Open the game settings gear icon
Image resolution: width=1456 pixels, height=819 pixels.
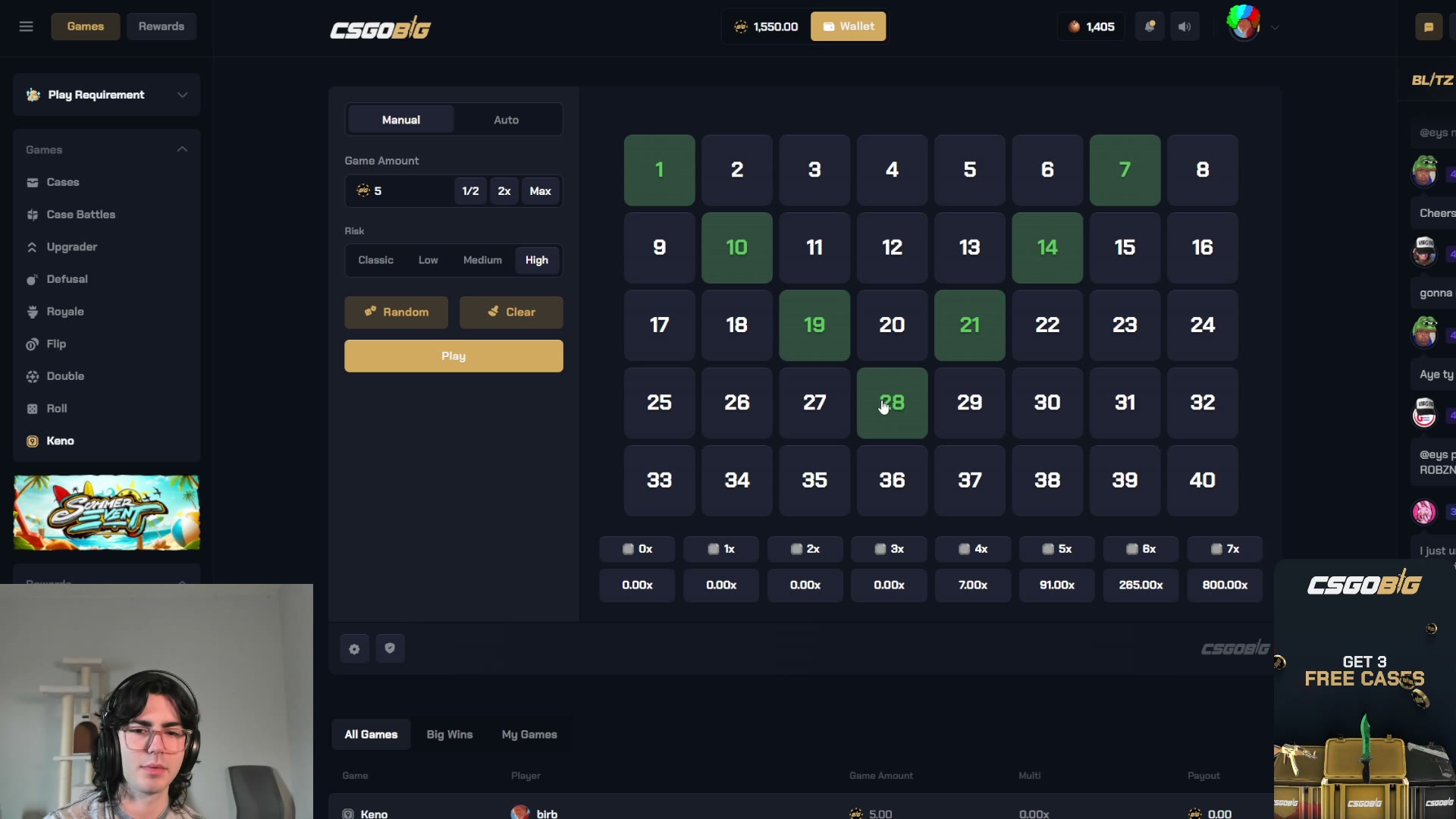coord(354,649)
